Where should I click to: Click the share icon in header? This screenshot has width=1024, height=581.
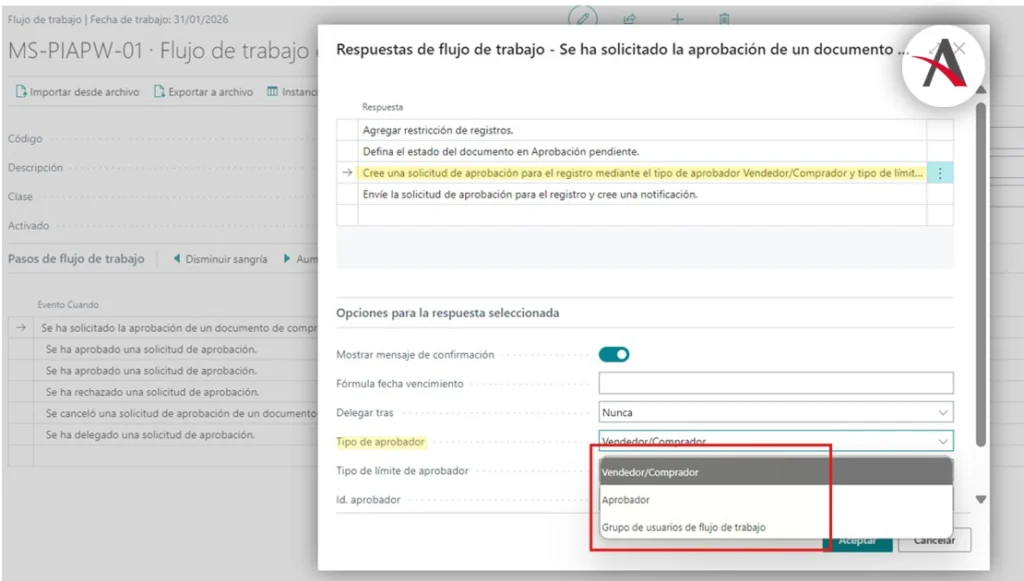[x=630, y=19]
